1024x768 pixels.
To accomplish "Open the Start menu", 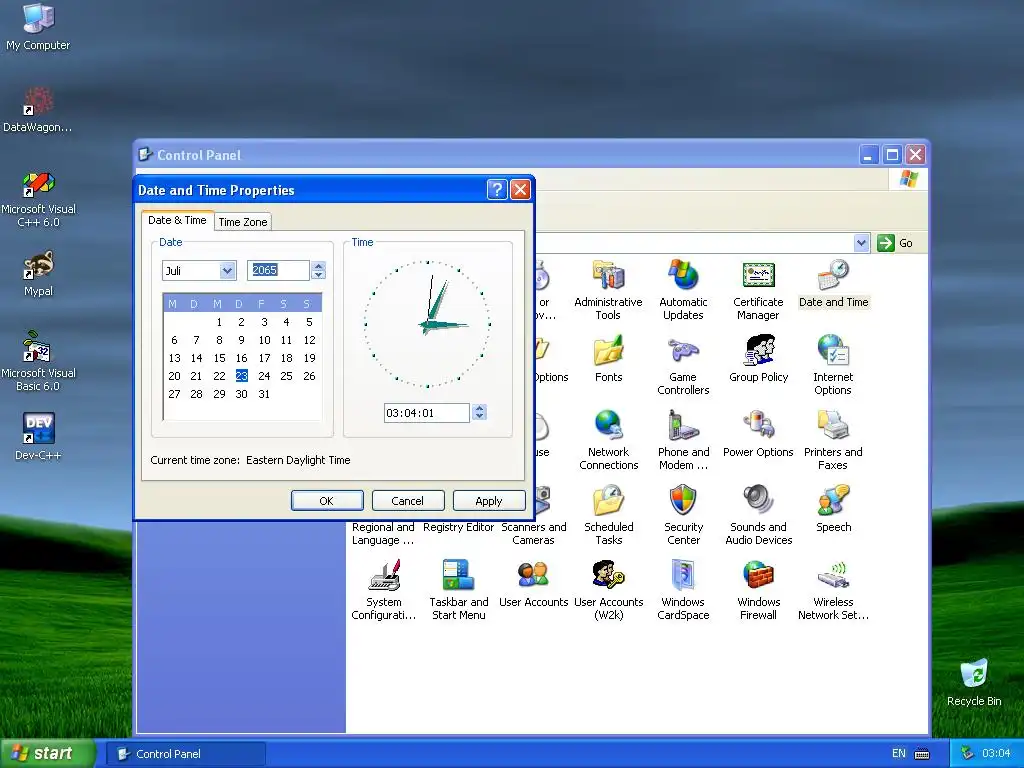I will [48, 754].
